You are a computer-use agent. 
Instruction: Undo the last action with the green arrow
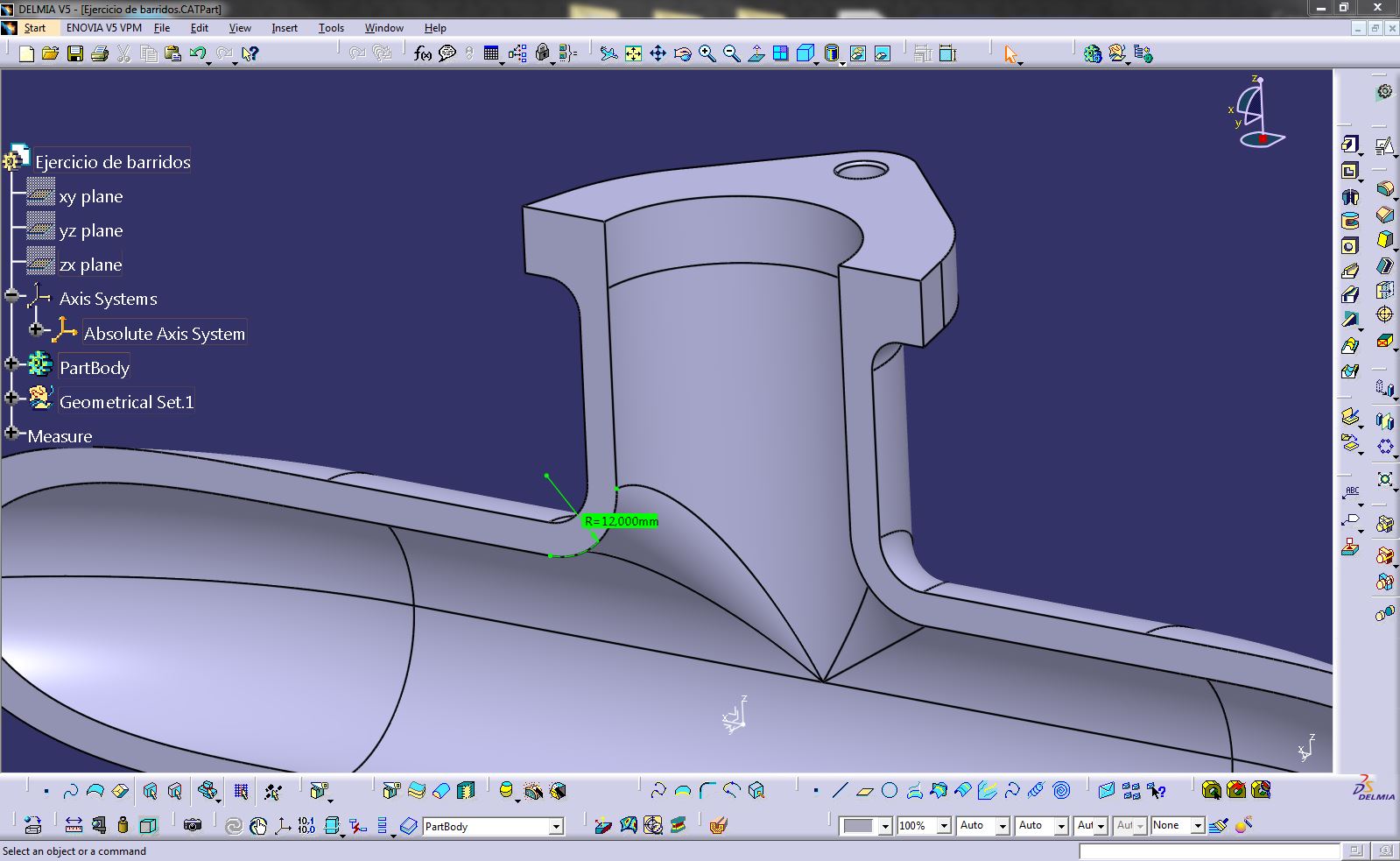coord(198,53)
